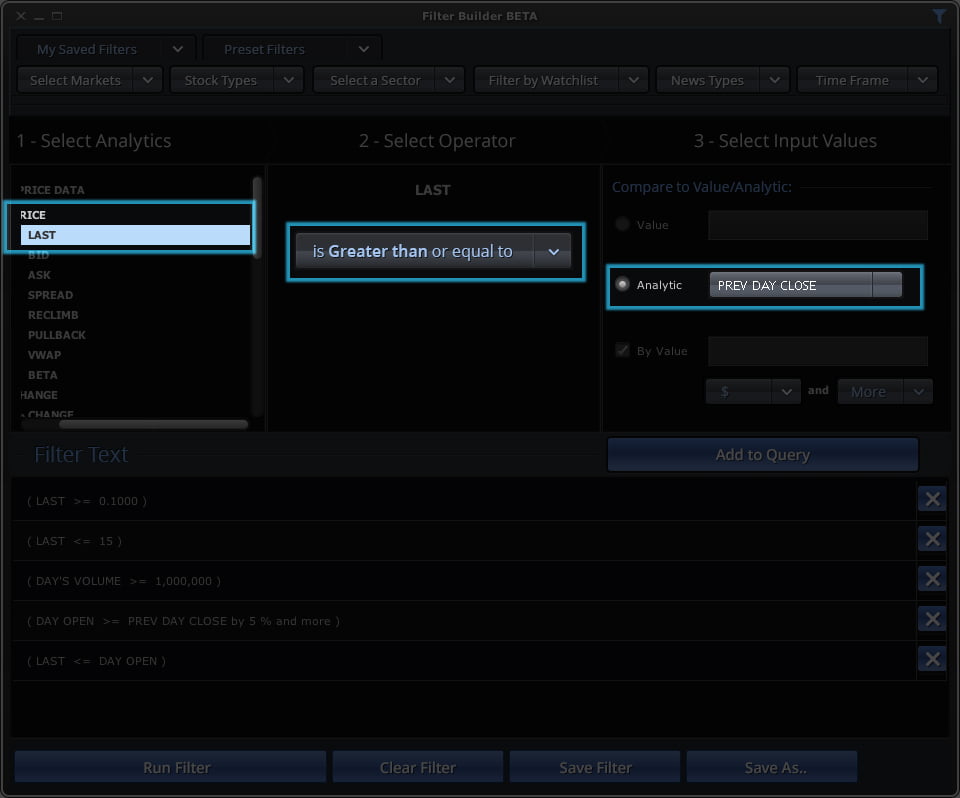The image size is (960, 798).
Task: Delete the DAY OPEN >= PREV DAY CLOSE row
Action: (931, 619)
